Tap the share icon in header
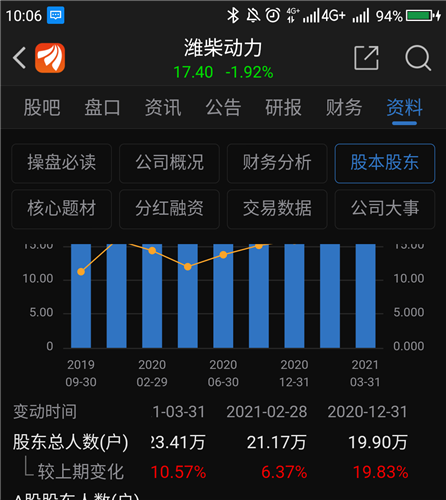 click(366, 58)
